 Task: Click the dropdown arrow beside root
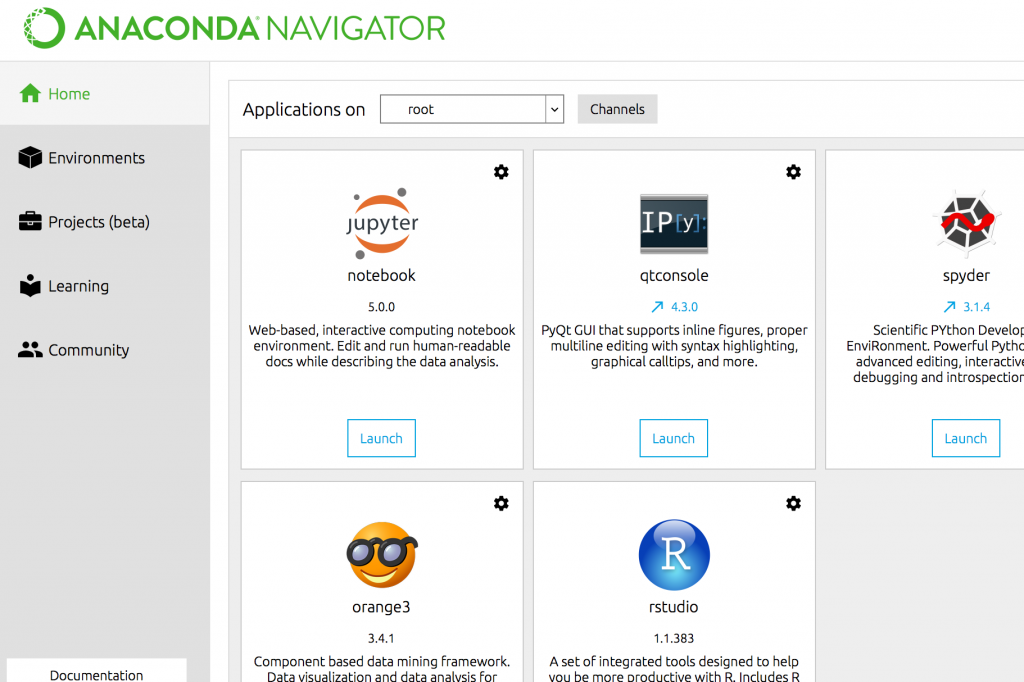554,109
